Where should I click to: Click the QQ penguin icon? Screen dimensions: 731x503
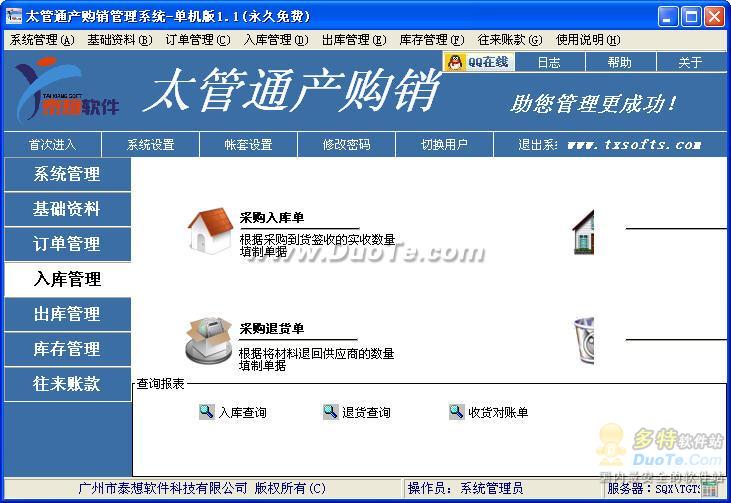[455, 62]
